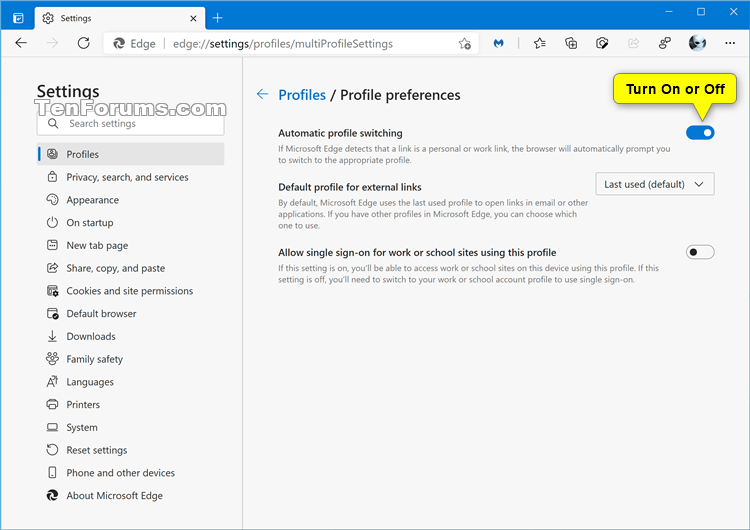Open Privacy, search, and services settings
This screenshot has width=750, height=530.
[x=131, y=177]
